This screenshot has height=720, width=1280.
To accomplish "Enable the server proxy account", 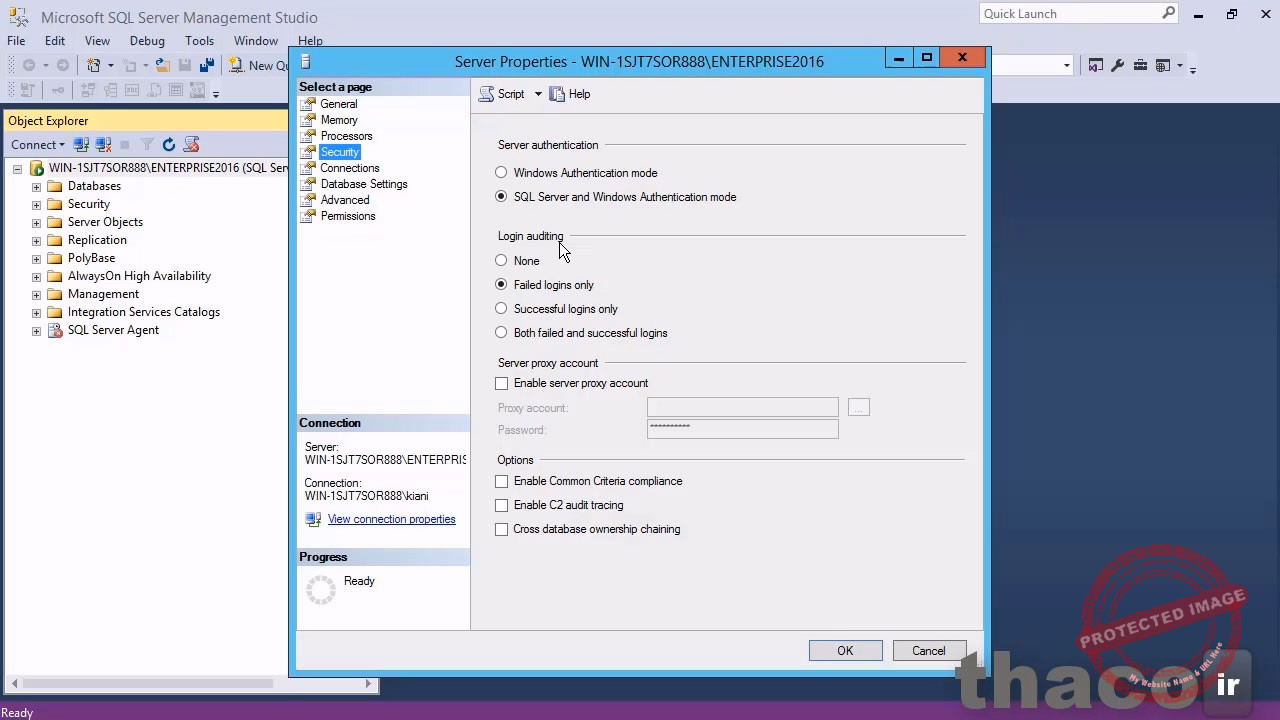I will 501,383.
